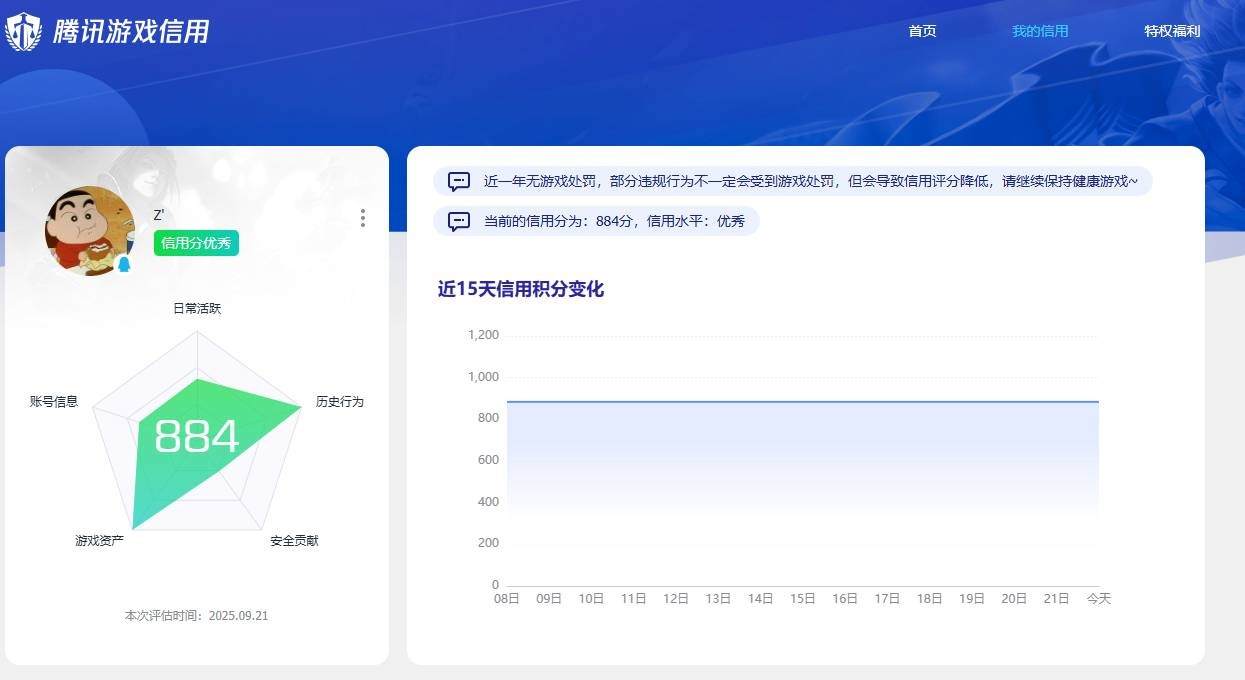Click the 15日 axis label on chart
1245x680 pixels.
tap(803, 599)
